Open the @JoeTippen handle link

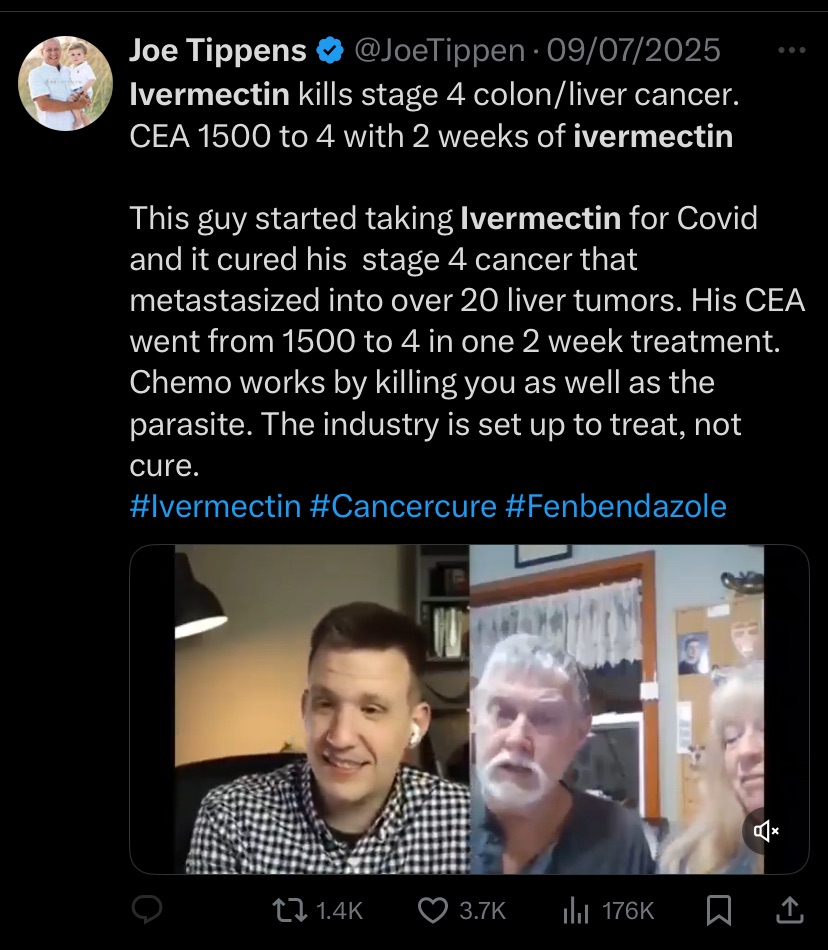click(440, 50)
